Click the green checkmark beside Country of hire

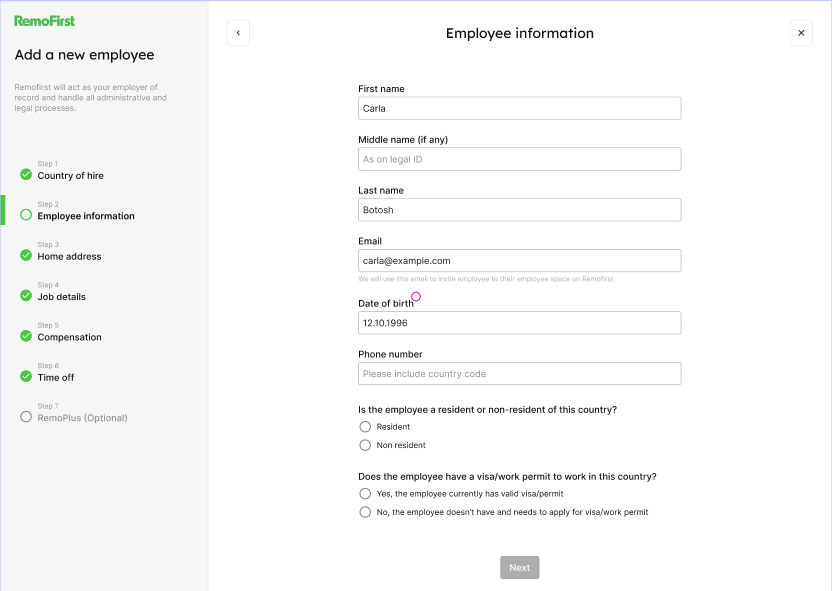click(26, 174)
